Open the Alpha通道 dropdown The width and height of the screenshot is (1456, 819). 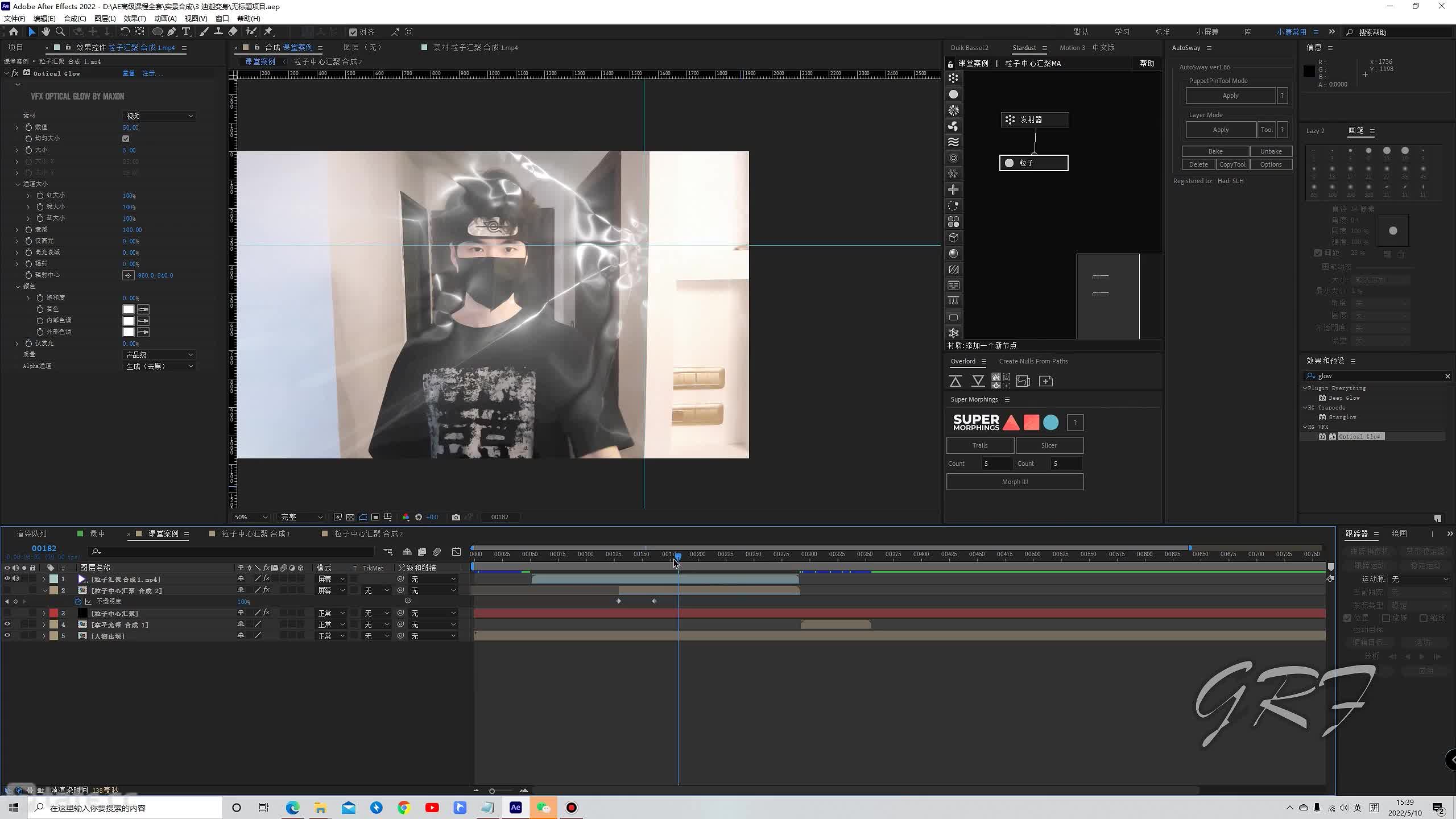tap(159, 366)
